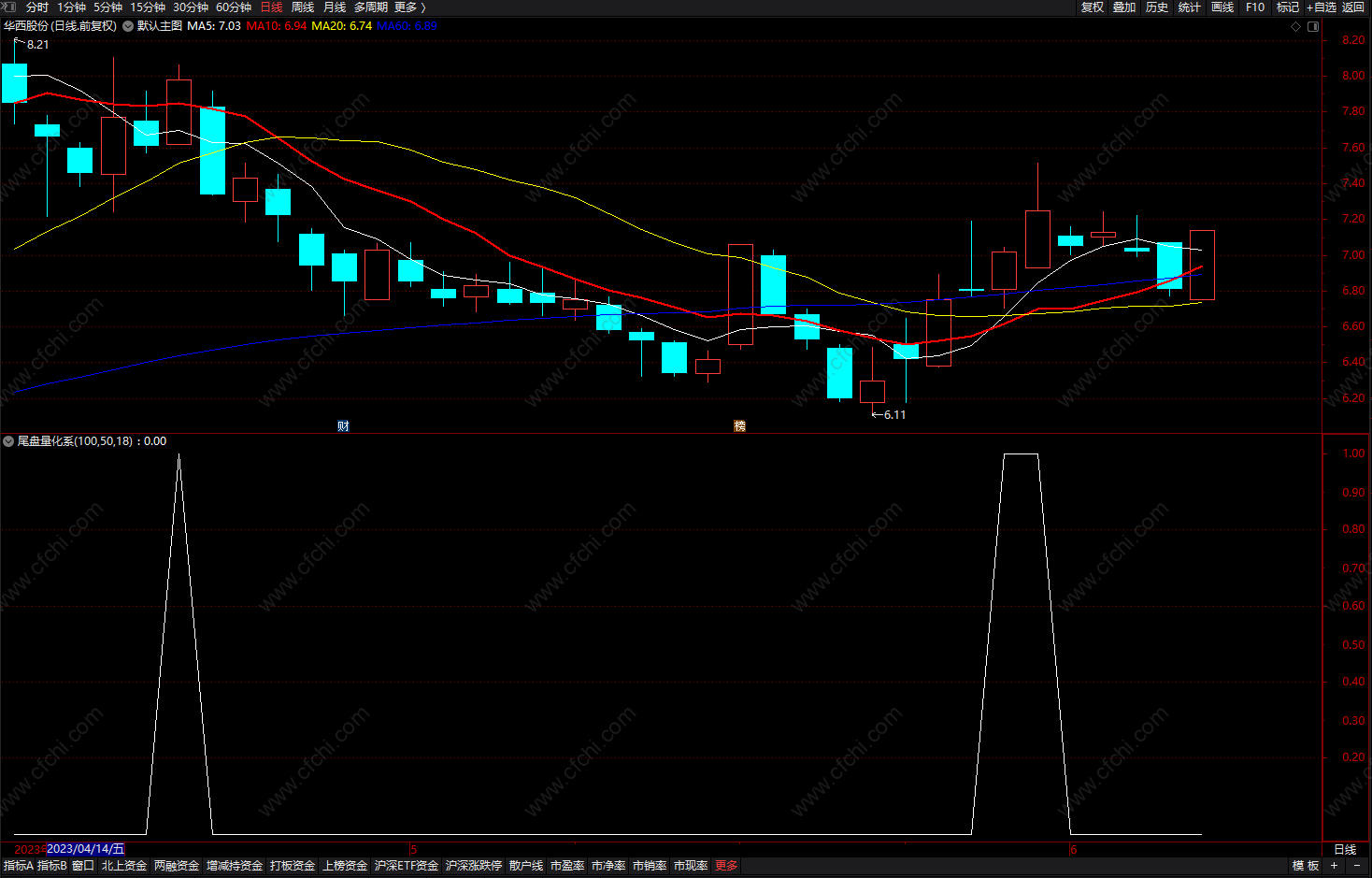Click the 模板 template button
The image size is (1372, 878).
point(1306,866)
